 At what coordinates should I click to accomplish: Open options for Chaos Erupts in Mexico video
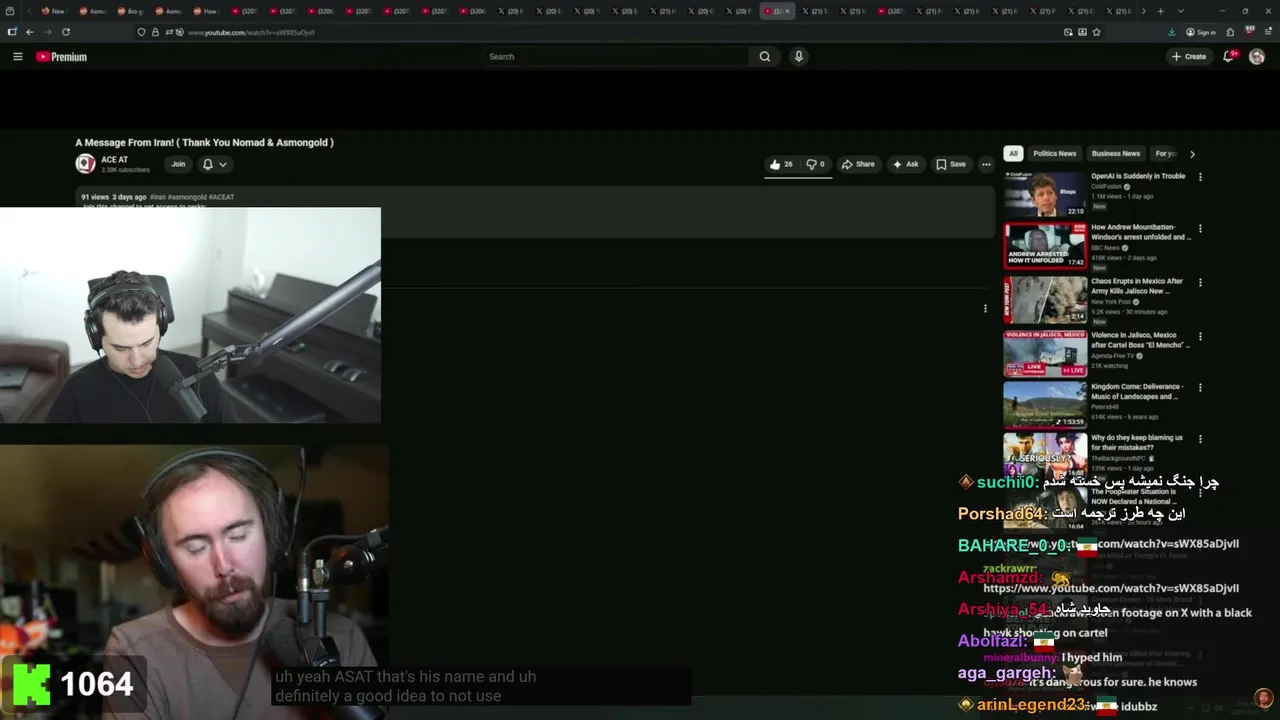1200,282
